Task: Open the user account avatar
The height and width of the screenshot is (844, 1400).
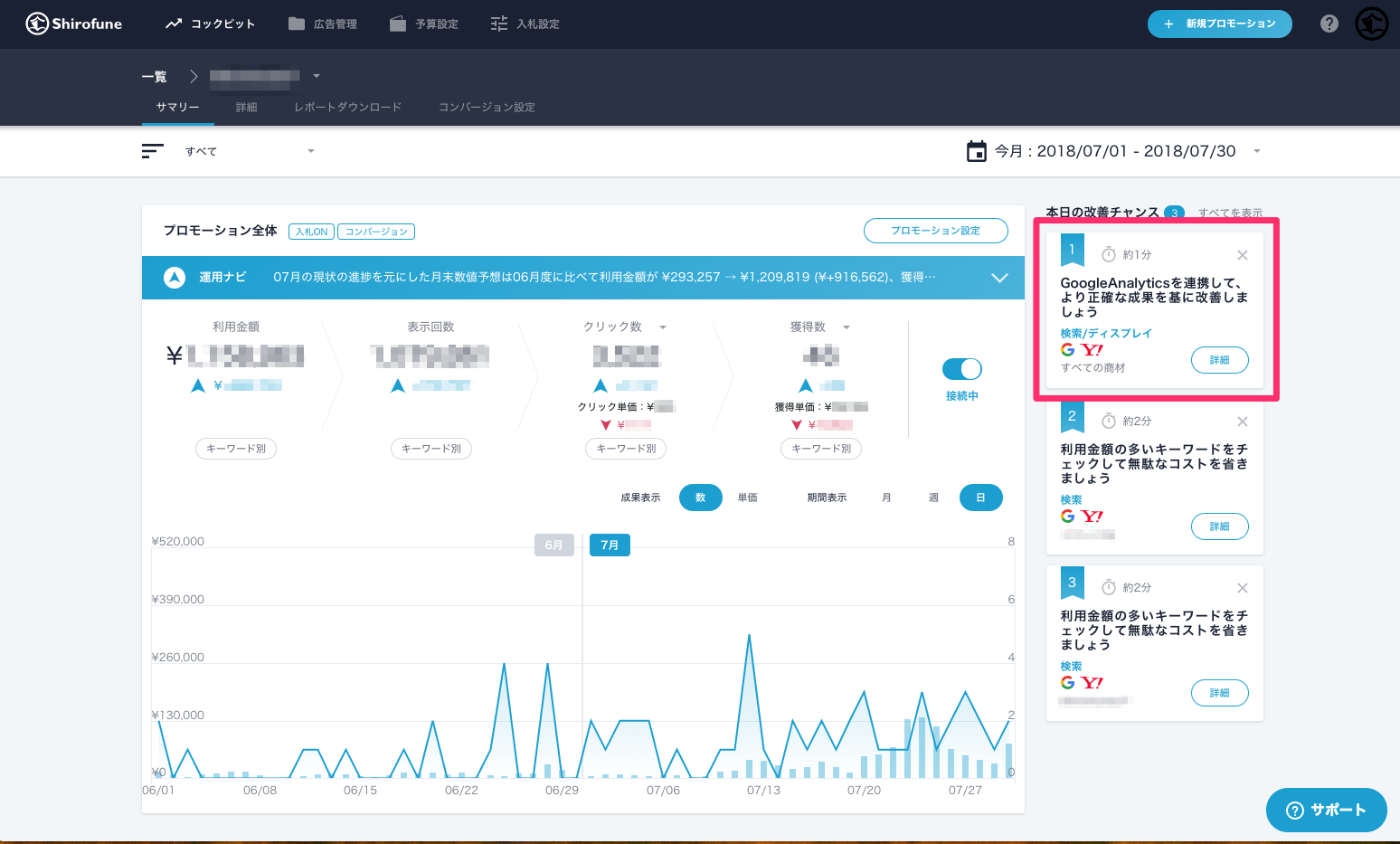Action: tap(1372, 24)
